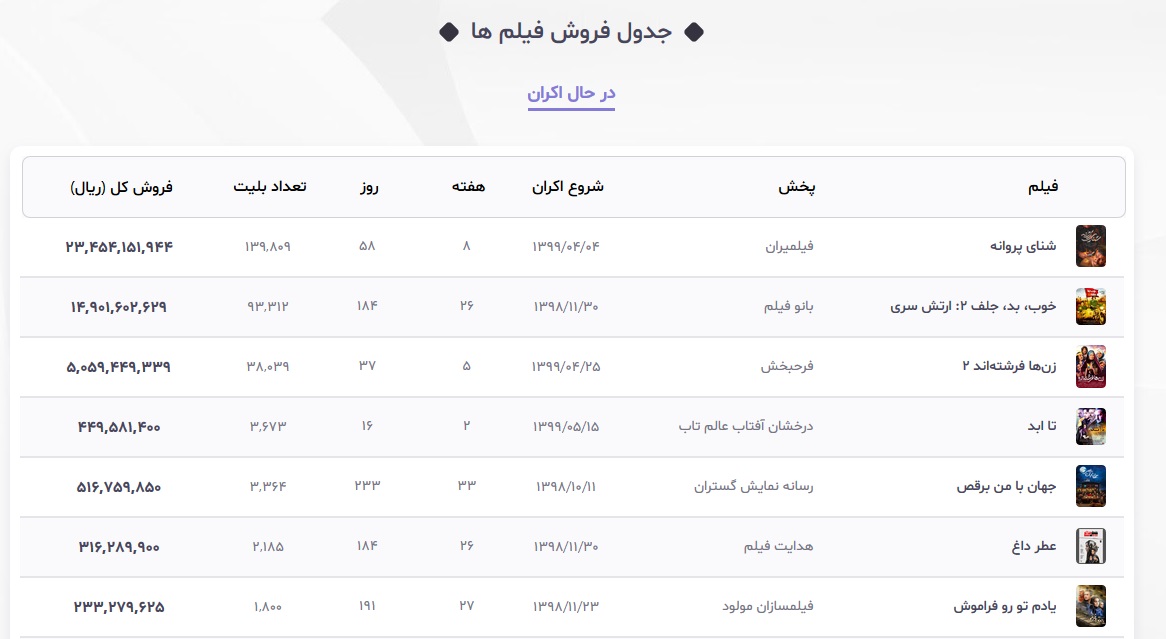1166x639 pixels.
Task: Click the release date ۱۳۹۹/۰۴/۰۴
Action: pyautogui.click(x=566, y=246)
